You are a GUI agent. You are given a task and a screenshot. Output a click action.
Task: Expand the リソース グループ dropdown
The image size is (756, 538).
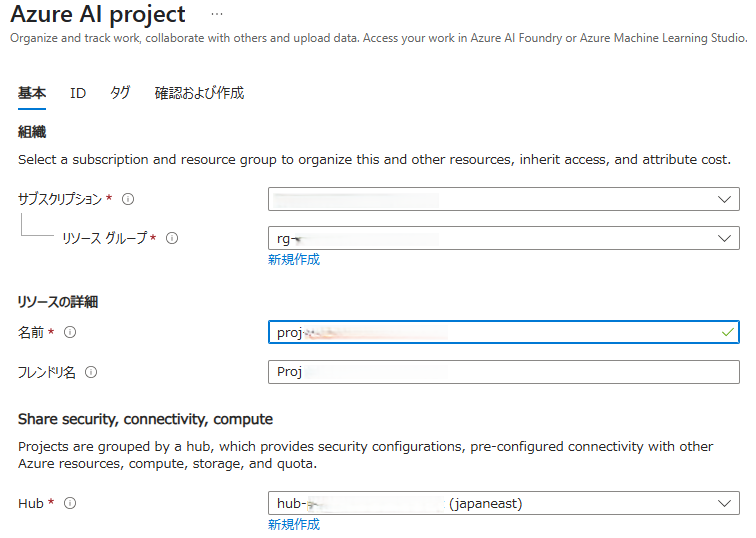click(503, 238)
